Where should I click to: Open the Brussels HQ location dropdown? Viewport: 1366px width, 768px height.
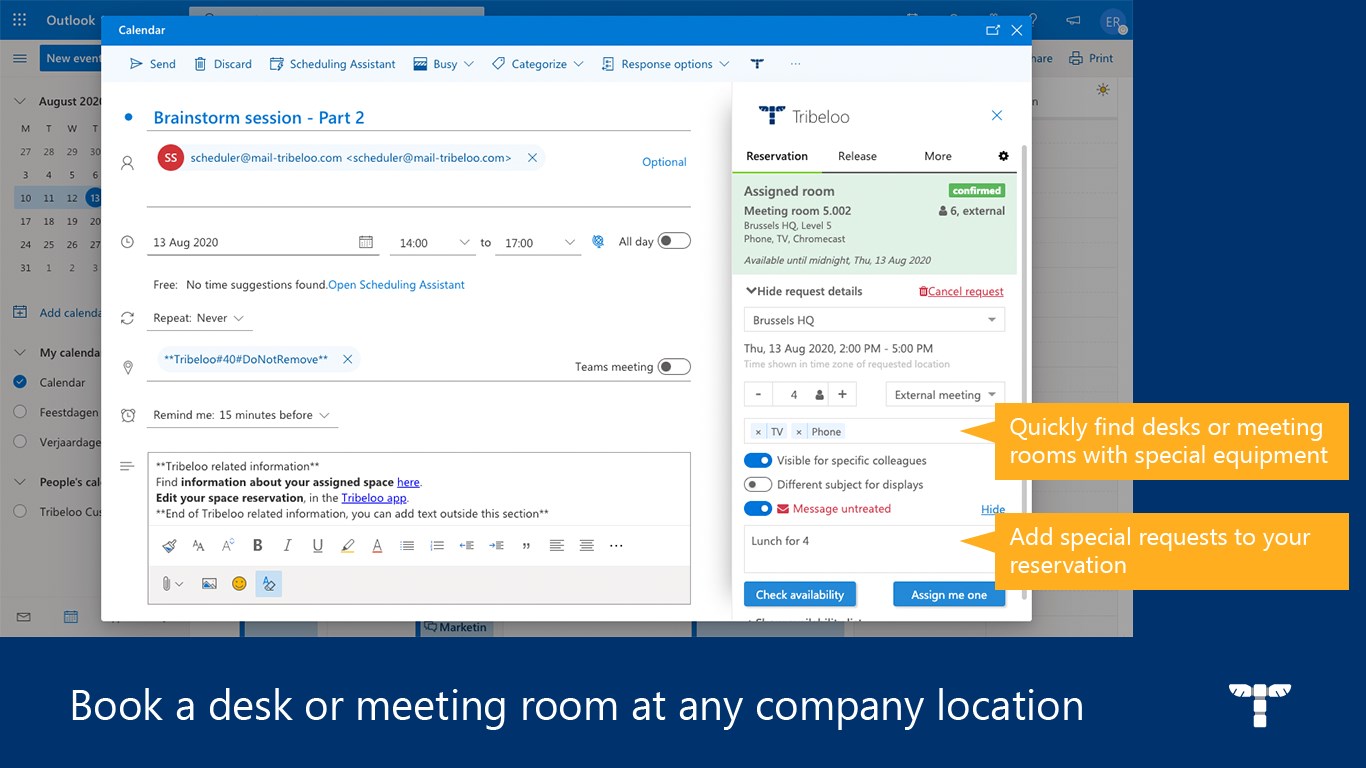[x=875, y=320]
